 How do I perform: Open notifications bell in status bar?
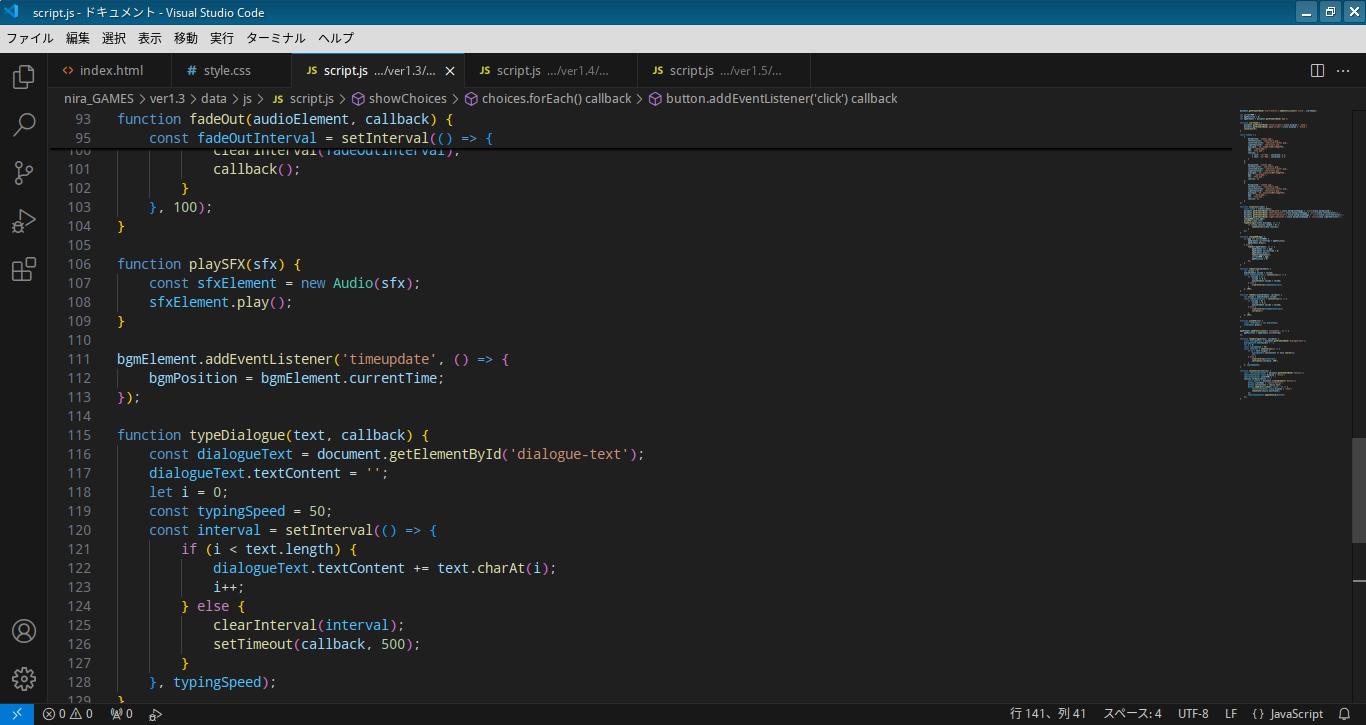(1344, 714)
